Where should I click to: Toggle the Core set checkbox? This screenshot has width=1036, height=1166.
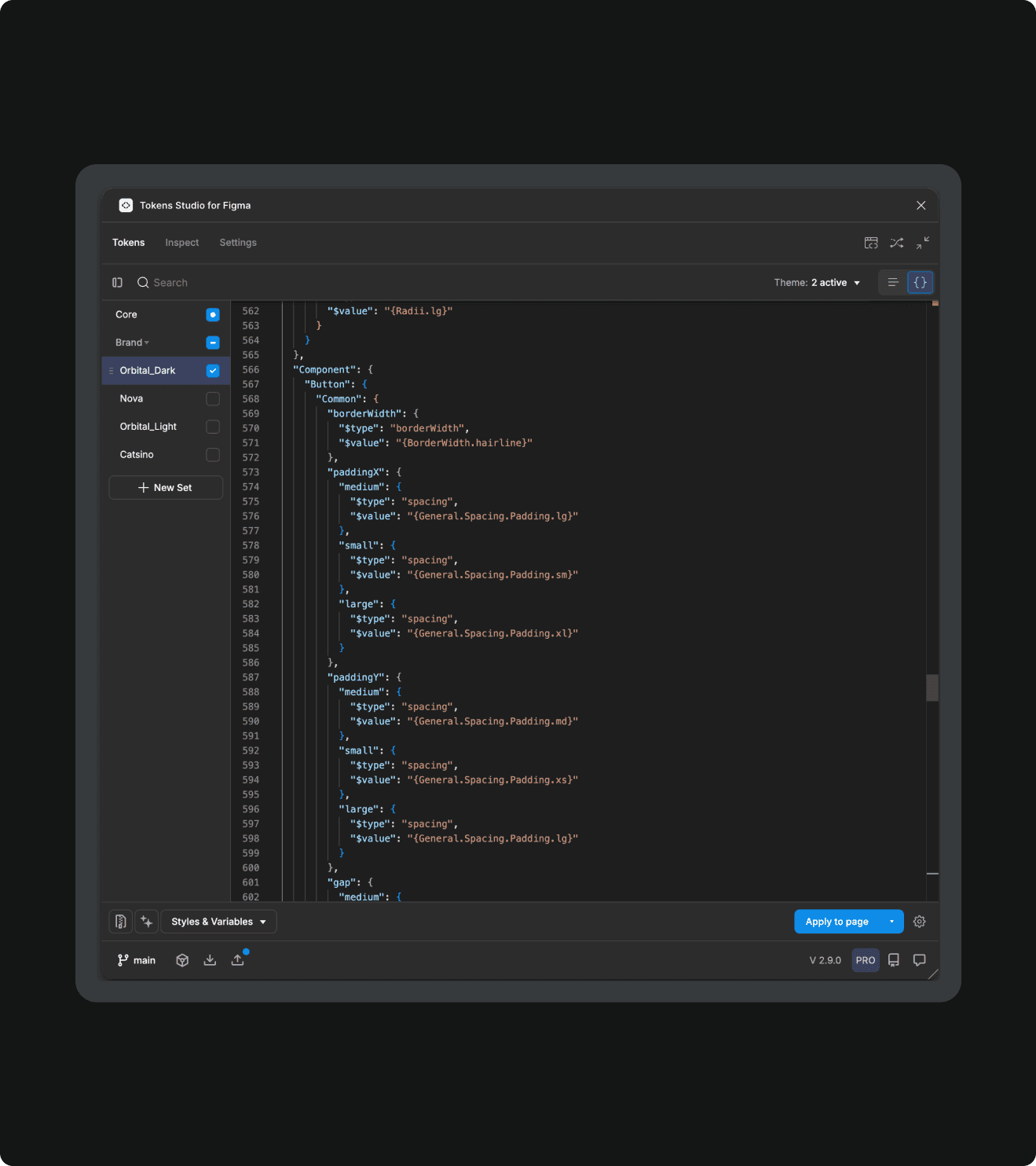coord(213,314)
